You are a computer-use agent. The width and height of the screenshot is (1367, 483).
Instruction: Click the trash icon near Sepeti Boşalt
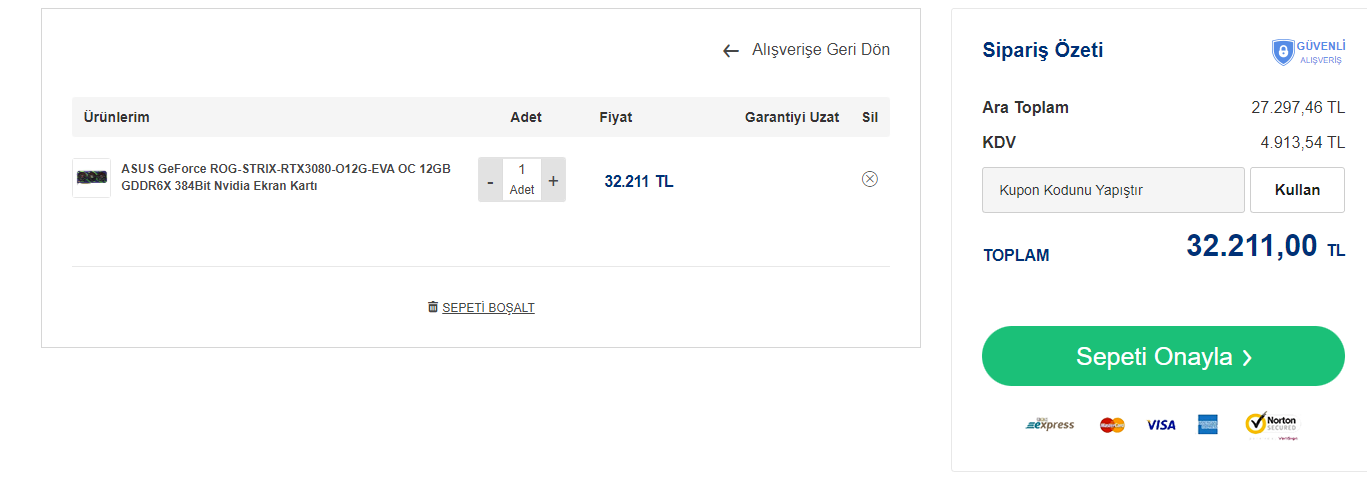[433, 307]
